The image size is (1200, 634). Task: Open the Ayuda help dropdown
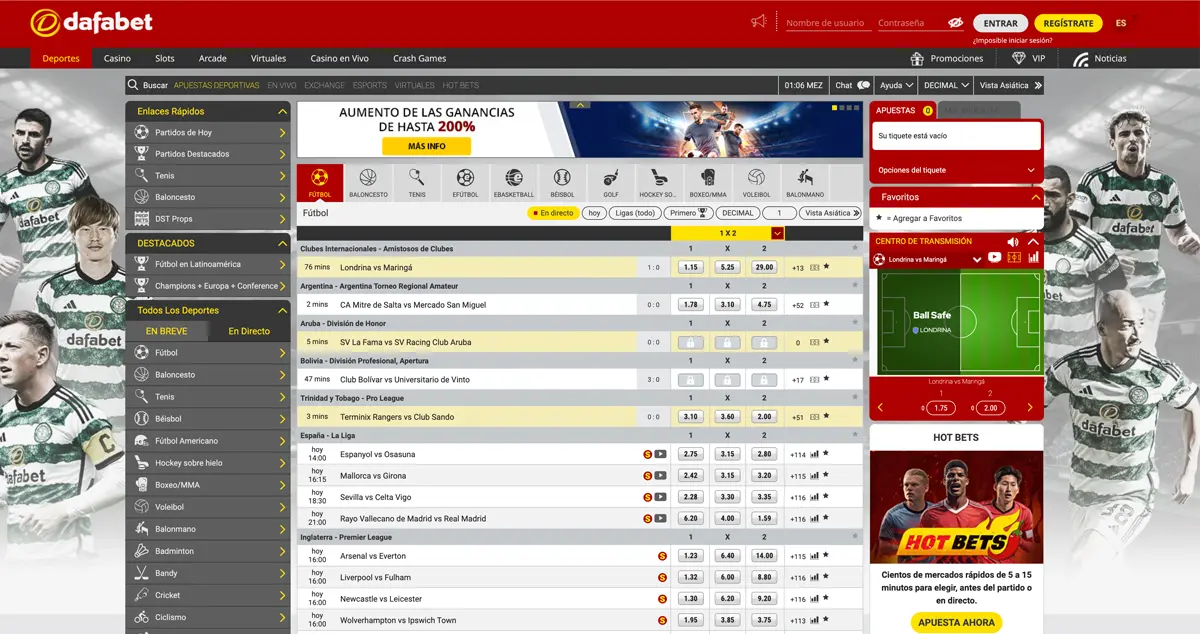tap(896, 86)
